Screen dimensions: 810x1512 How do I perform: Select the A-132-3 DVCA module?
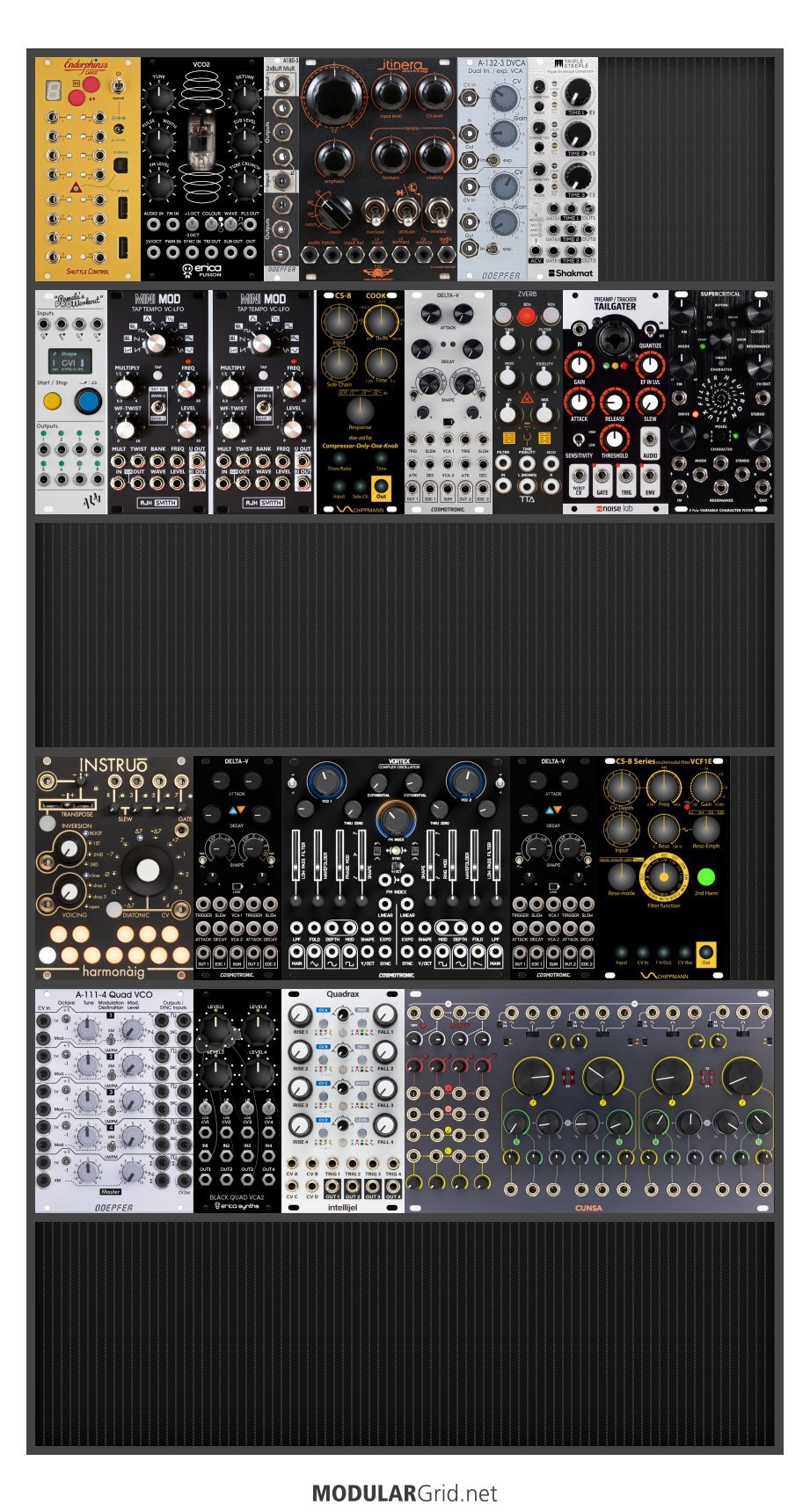point(493,170)
